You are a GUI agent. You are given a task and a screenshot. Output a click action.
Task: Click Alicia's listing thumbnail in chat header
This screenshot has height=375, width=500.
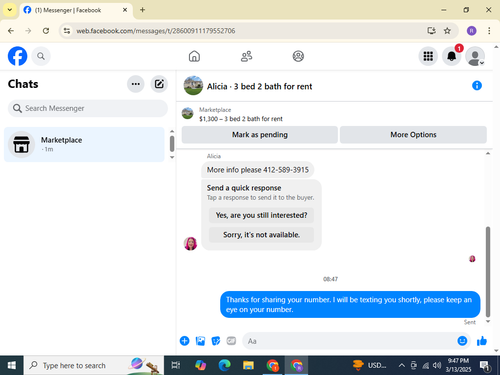pos(193,86)
